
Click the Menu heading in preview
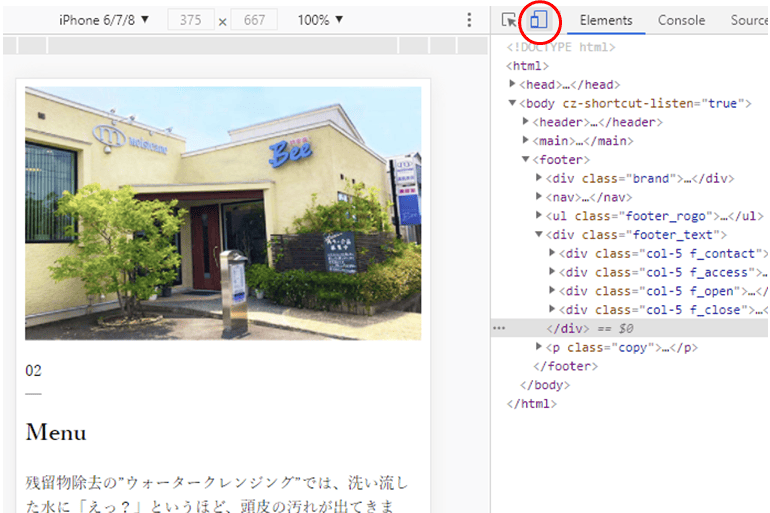point(56,432)
